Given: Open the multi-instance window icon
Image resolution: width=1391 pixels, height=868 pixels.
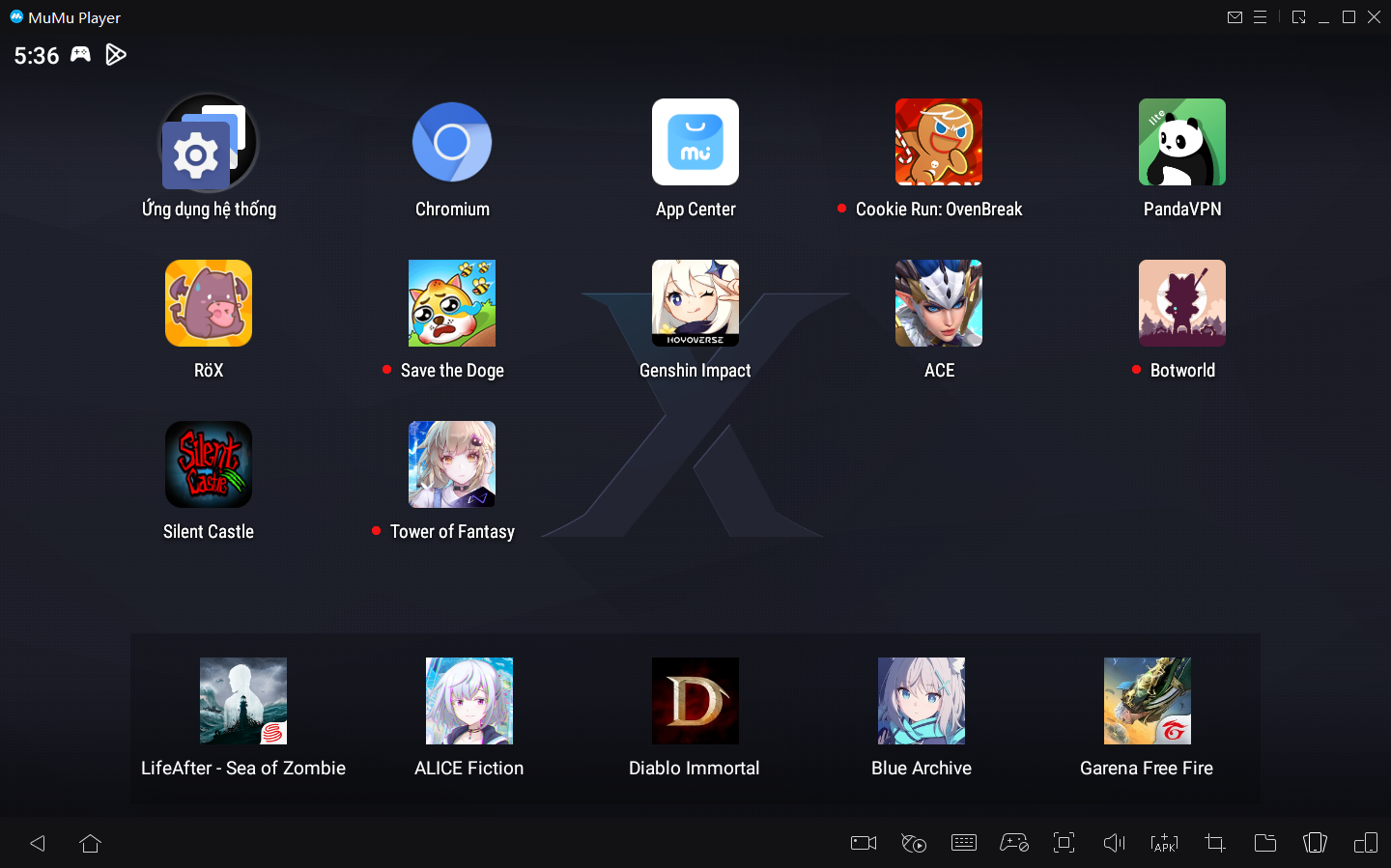Looking at the screenshot, I should click(x=1366, y=843).
